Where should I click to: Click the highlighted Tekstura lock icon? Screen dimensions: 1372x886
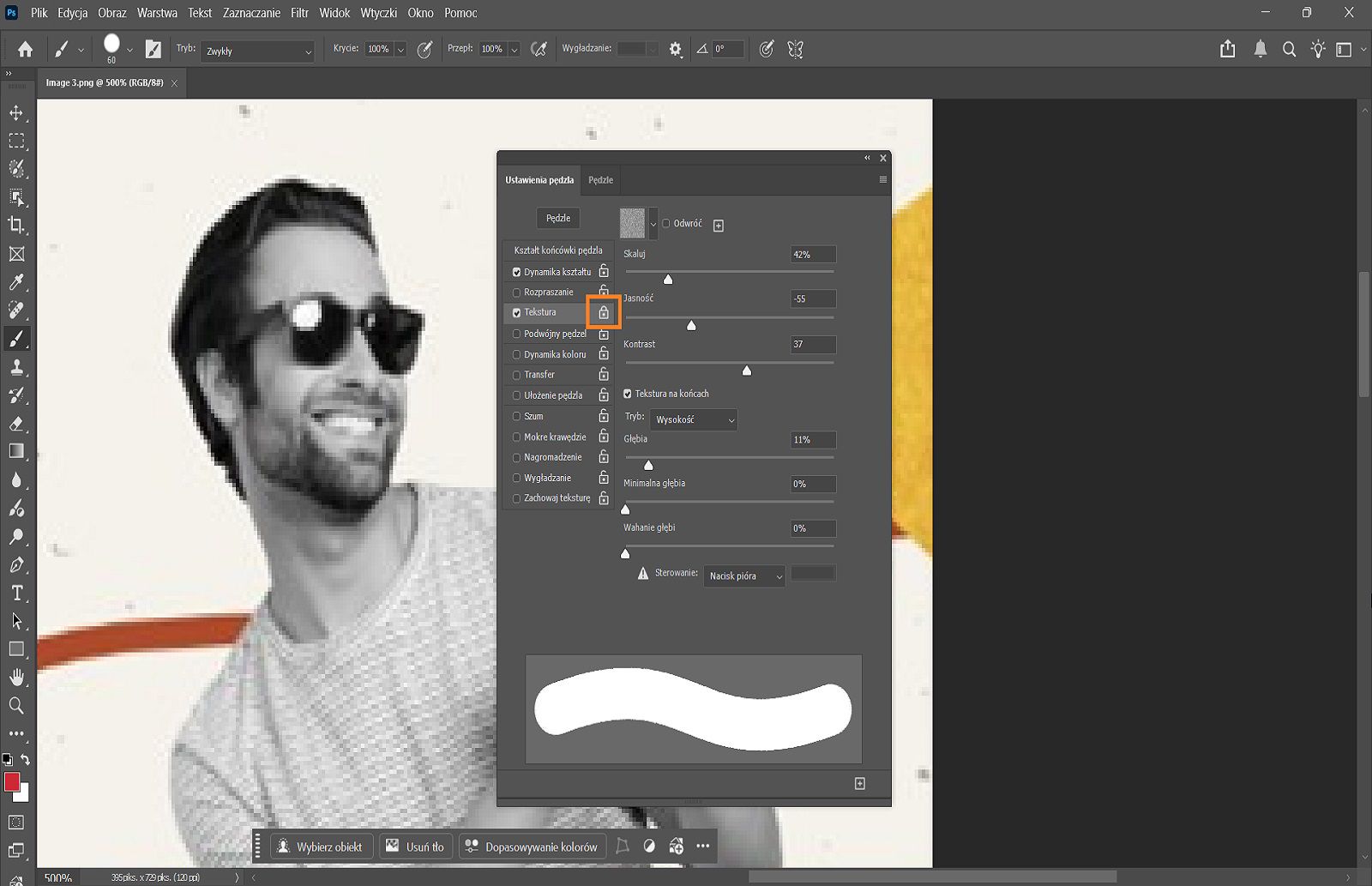coord(604,312)
